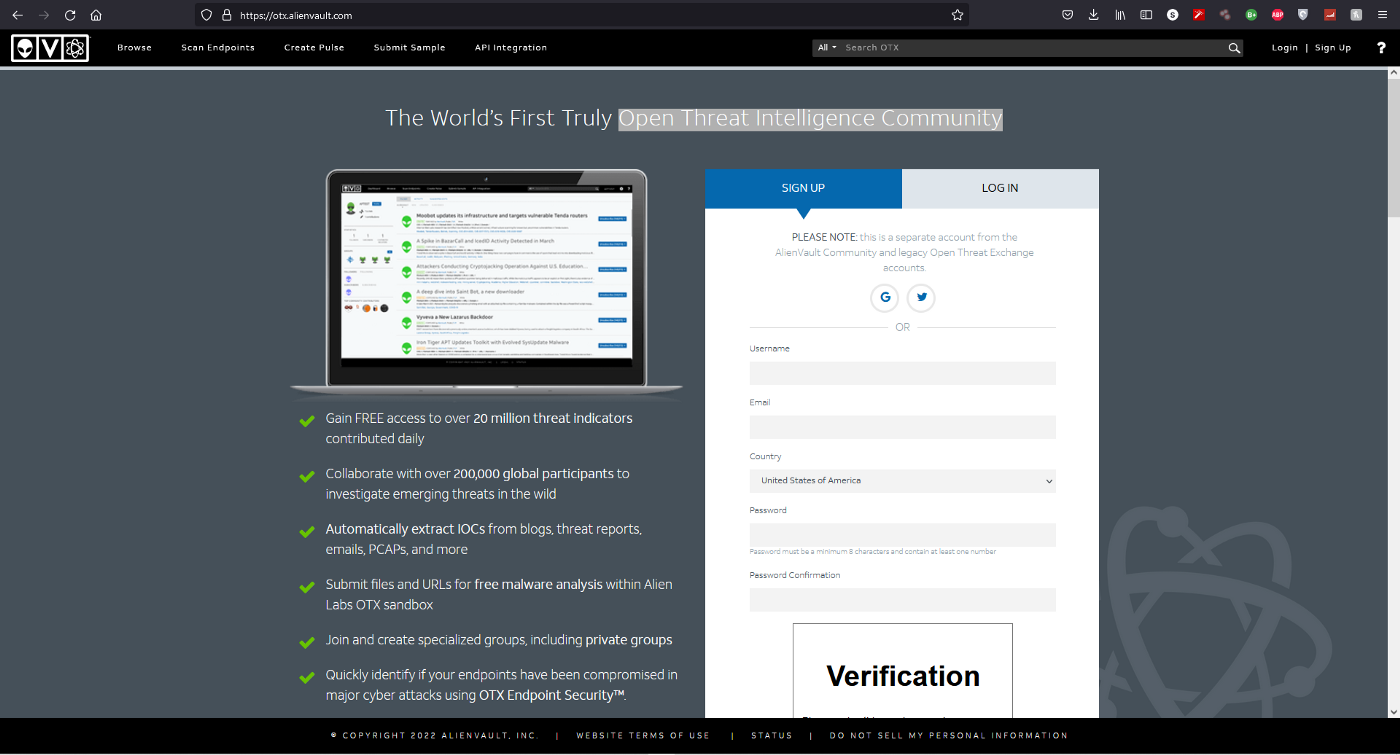This screenshot has height=755, width=1400.
Task: Open Create Pulse in the navigation bar
Action: (x=314, y=48)
